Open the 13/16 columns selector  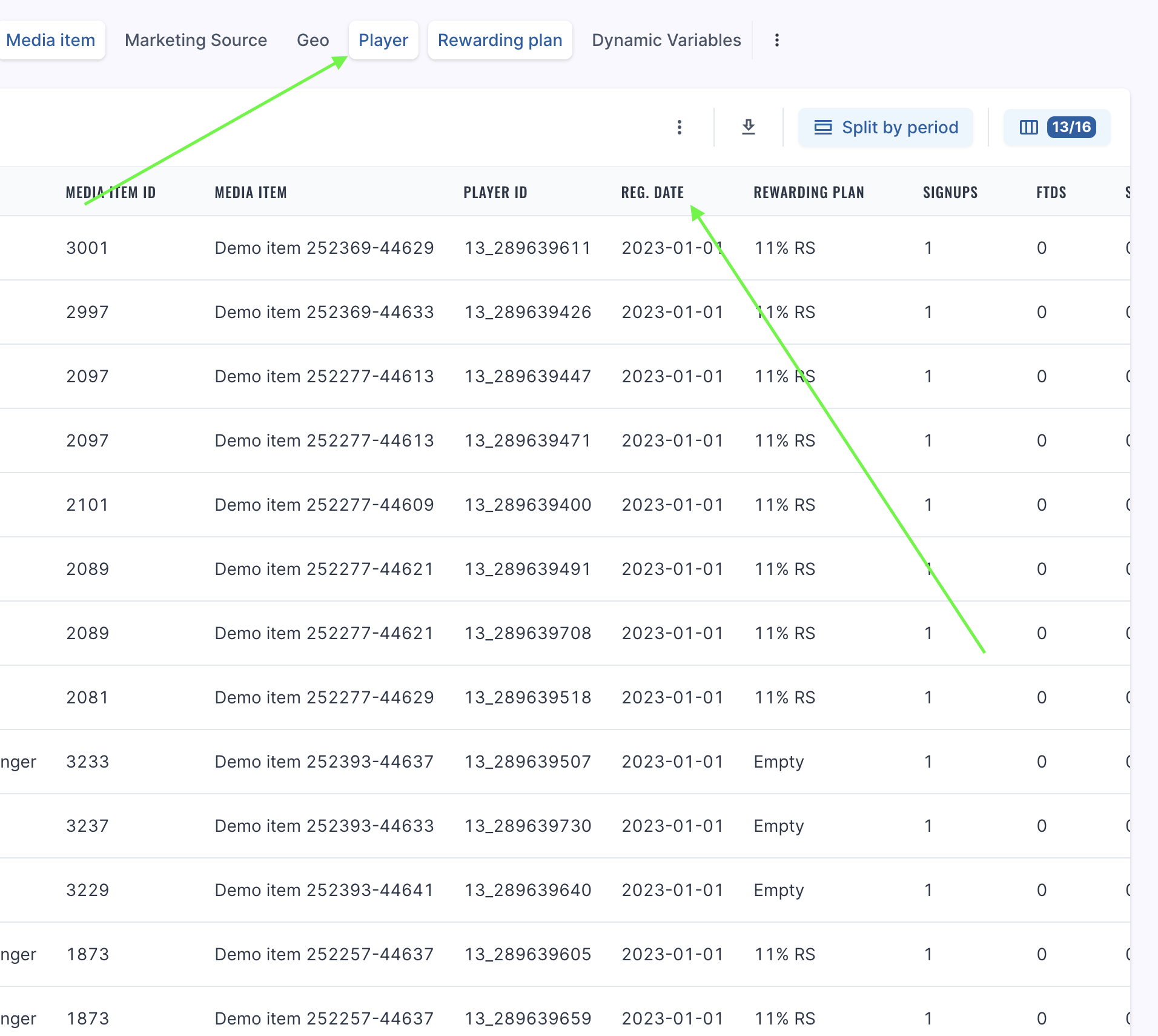pyautogui.click(x=1057, y=127)
